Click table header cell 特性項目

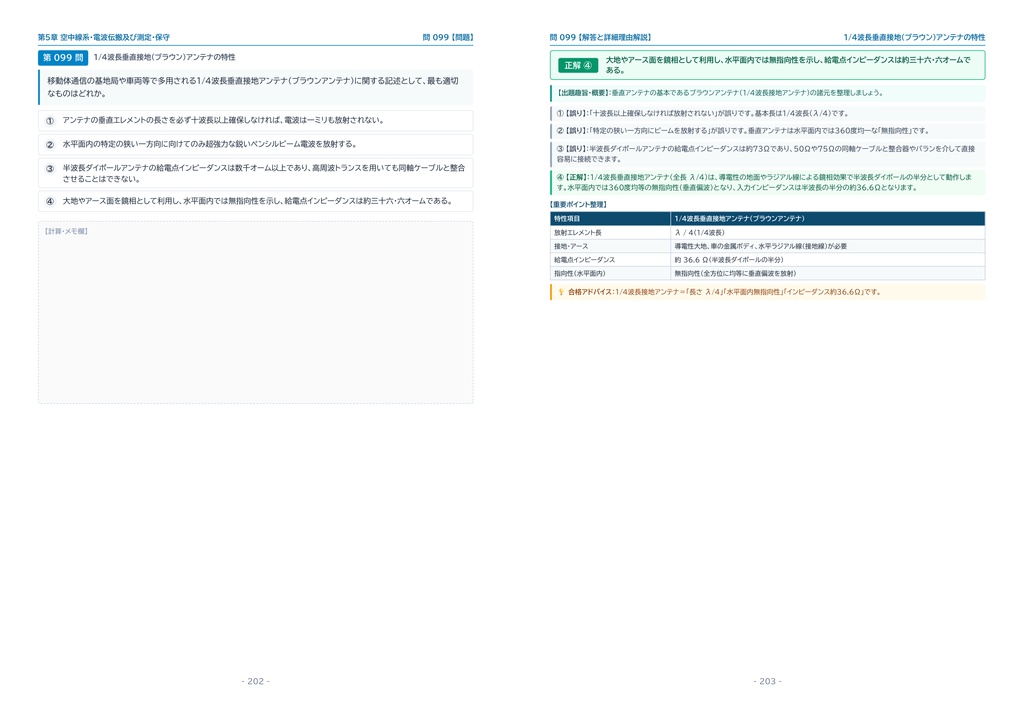tap(610, 219)
